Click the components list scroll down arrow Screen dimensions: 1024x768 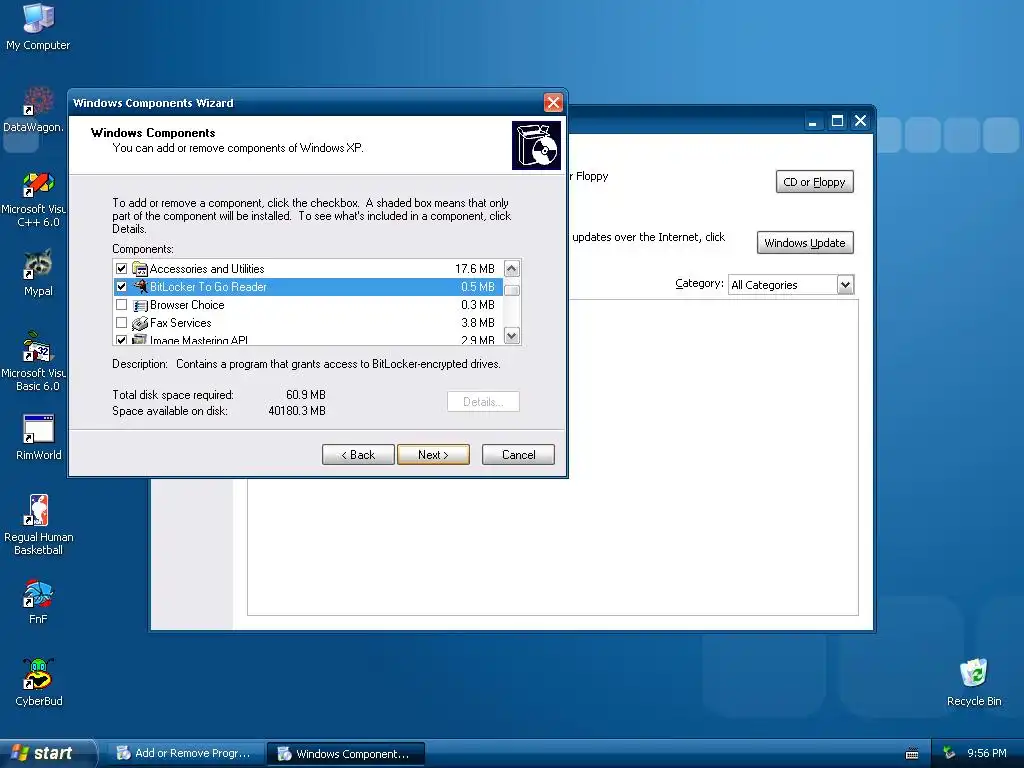click(512, 336)
